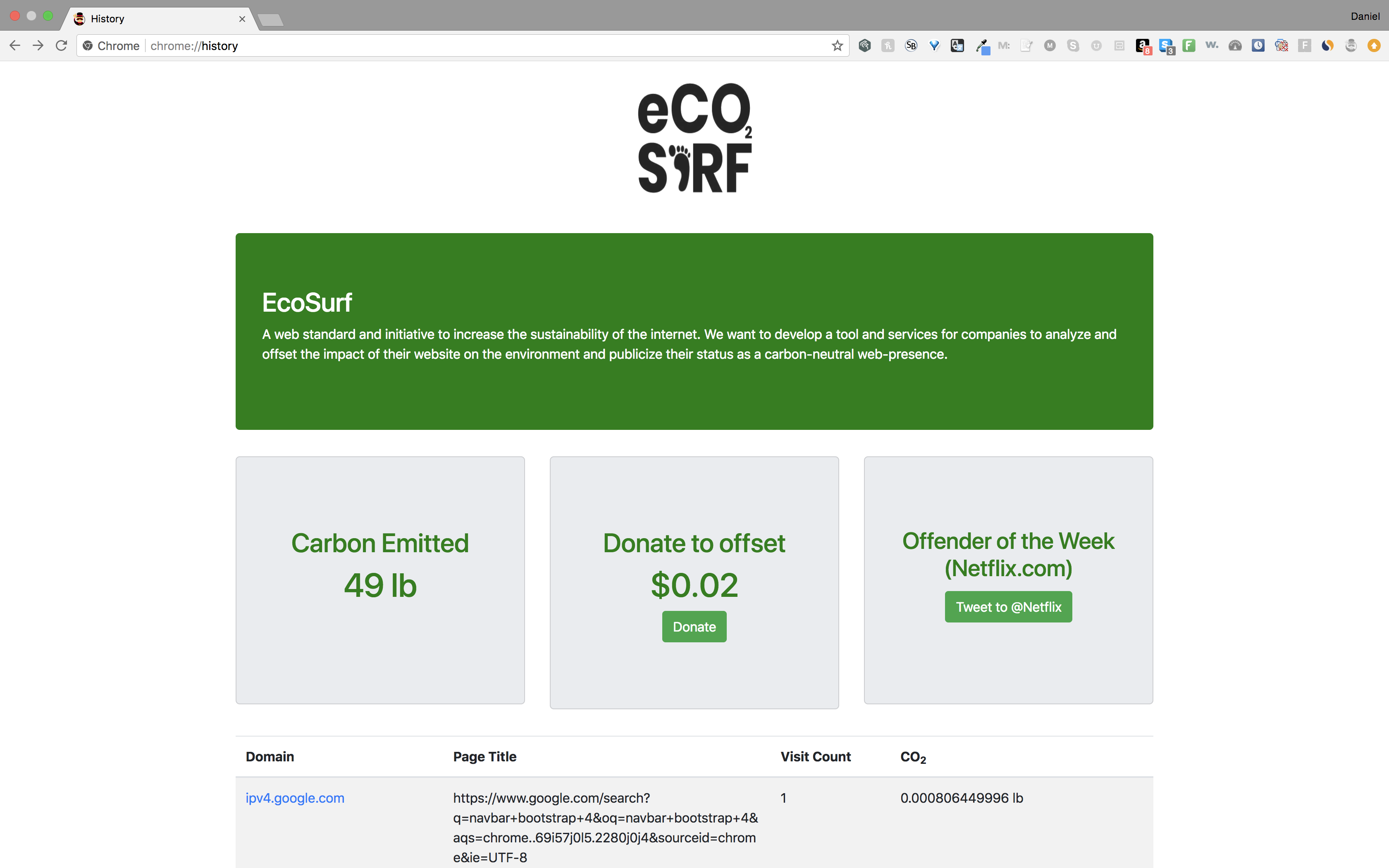Click the Donate button
The image size is (1389, 868).
[x=694, y=626]
